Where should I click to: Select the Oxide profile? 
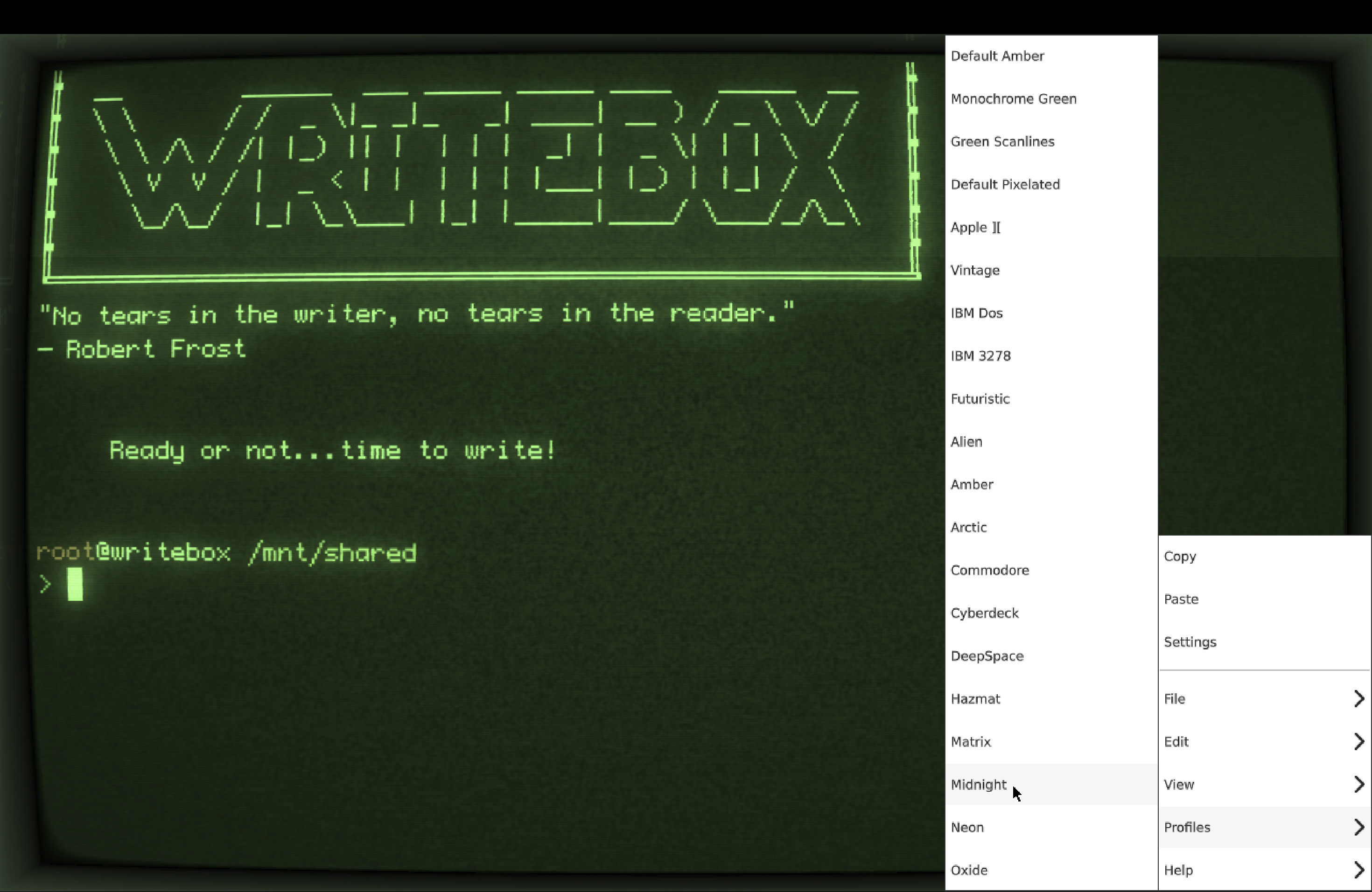tap(1051, 870)
